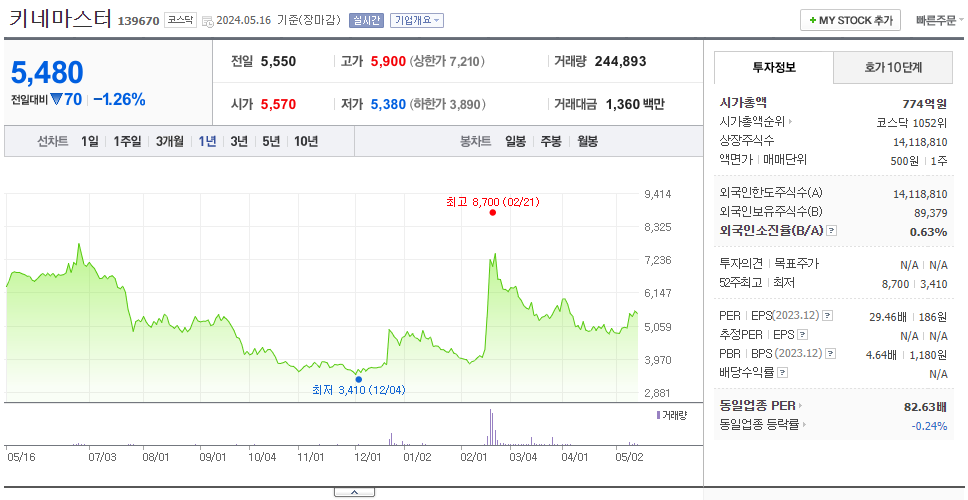Screen dimensions: 968x500
Task: Open the 빠른주문 quick order dropdown
Action: [940, 20]
